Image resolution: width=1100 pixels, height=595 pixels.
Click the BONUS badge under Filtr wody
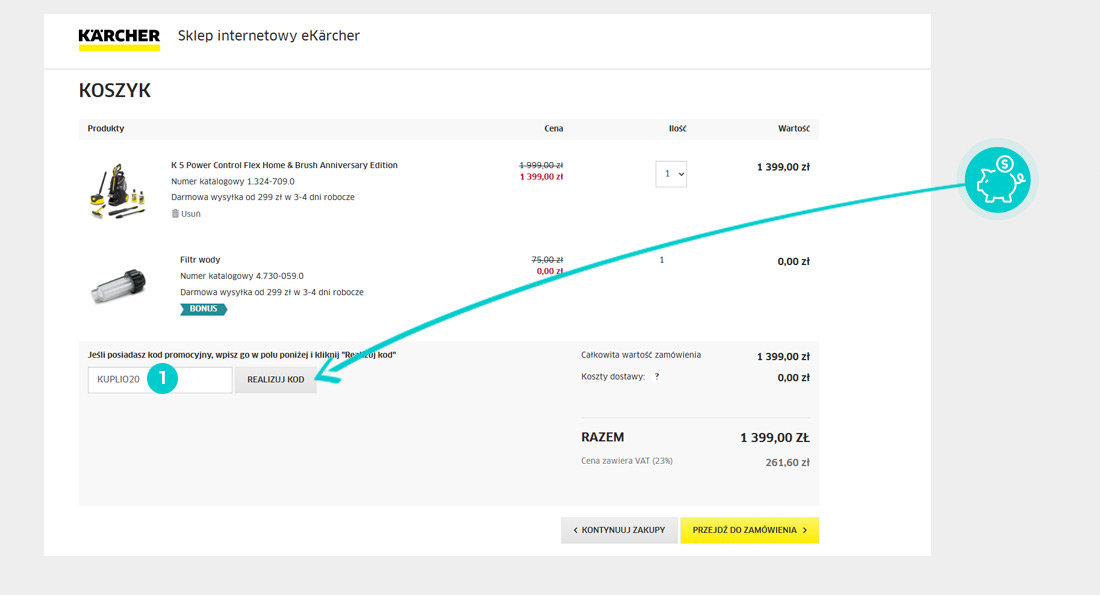203,309
